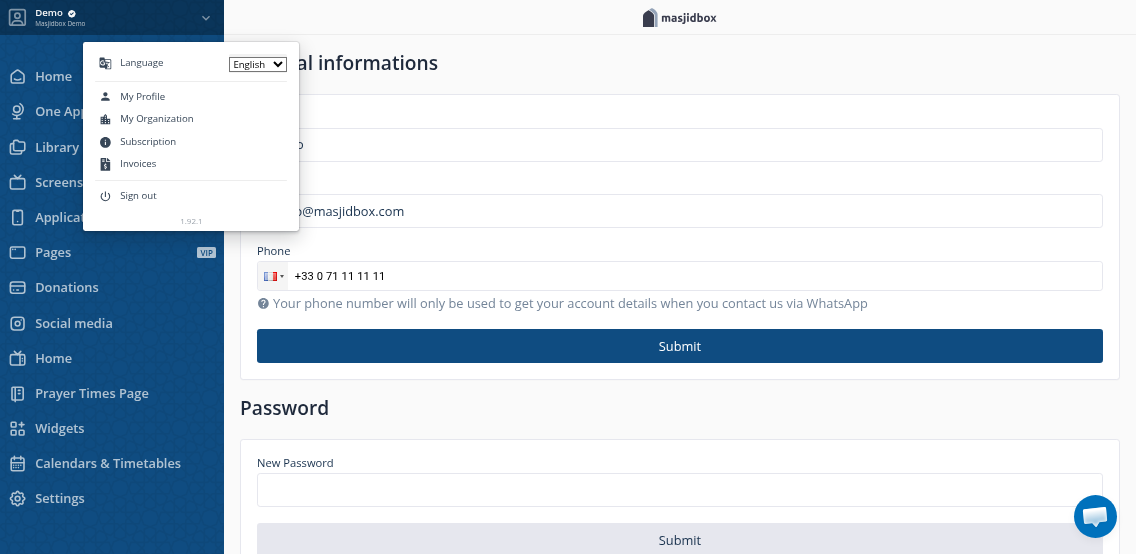Click the Masjidbox Demo subtitle text
Viewport: 1136px width, 554px height.
coord(60,24)
